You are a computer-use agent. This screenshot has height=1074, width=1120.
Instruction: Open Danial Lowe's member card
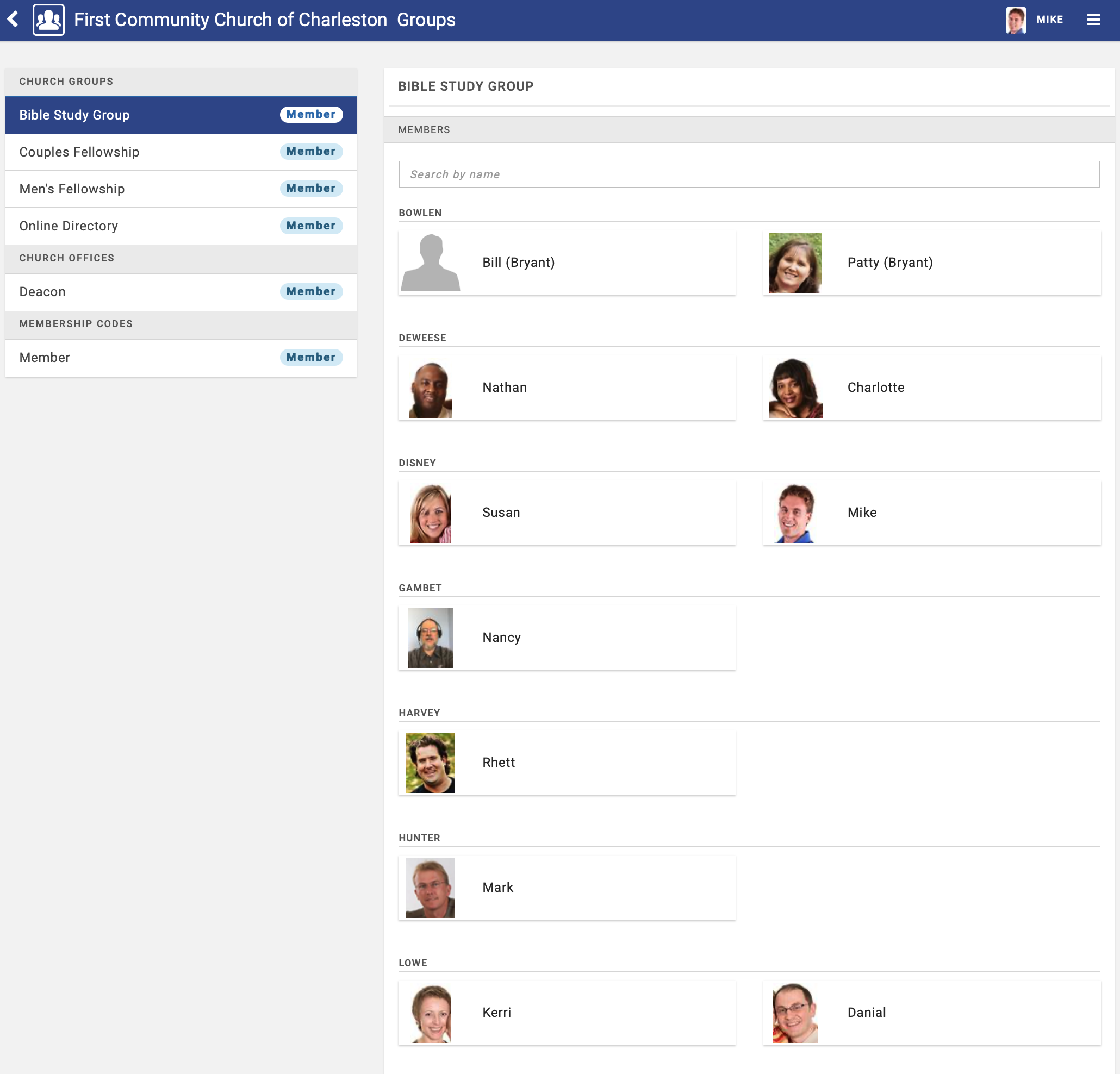(x=931, y=1013)
